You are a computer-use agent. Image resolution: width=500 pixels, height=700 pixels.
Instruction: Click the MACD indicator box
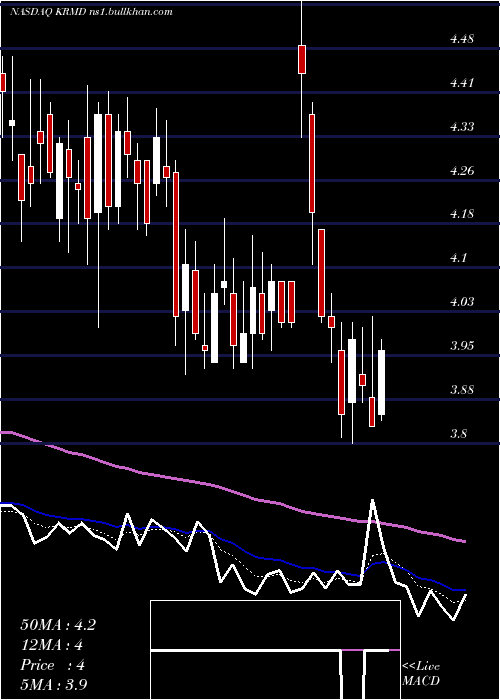(x=275, y=650)
